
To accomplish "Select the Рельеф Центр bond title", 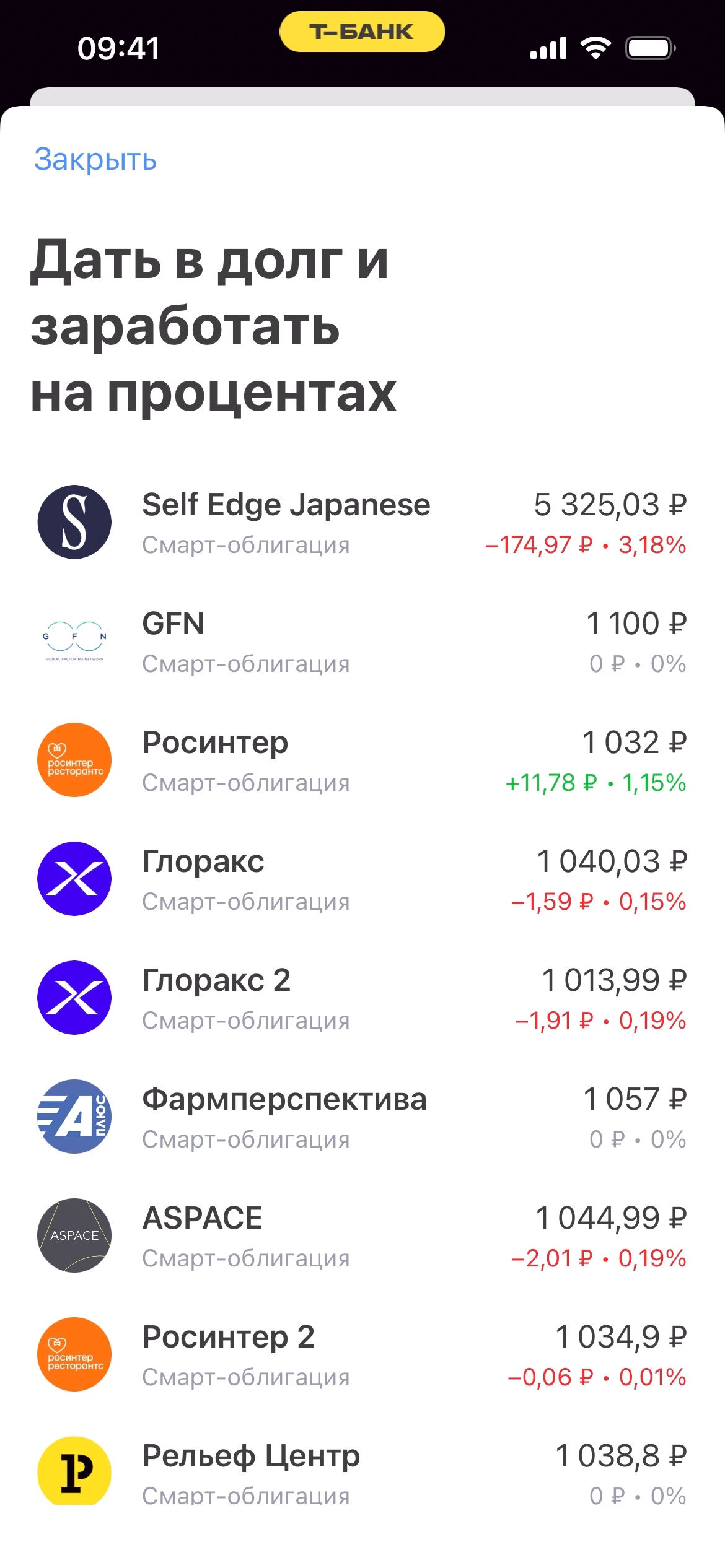I will 251,1456.
